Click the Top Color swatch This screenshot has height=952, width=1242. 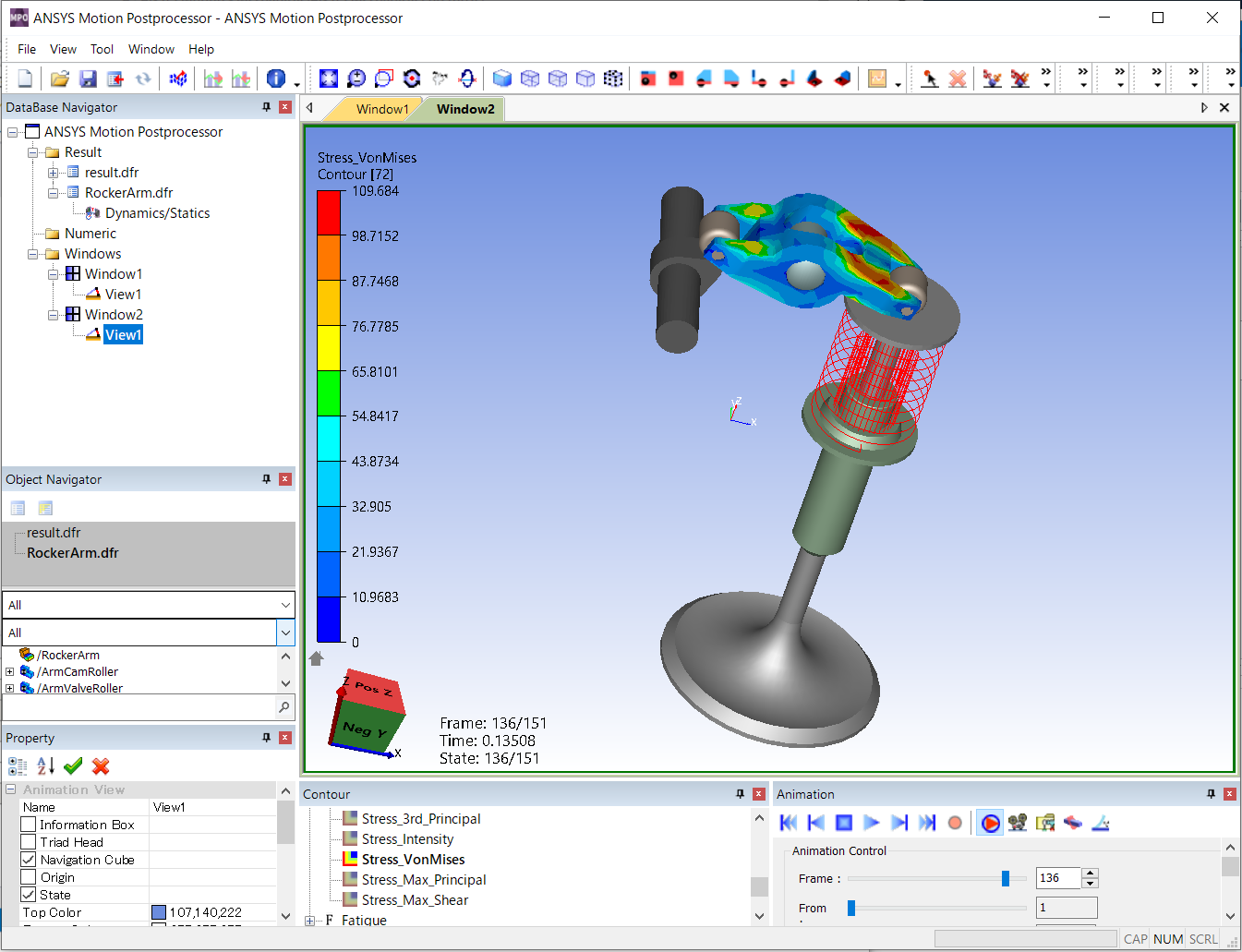coord(159,912)
